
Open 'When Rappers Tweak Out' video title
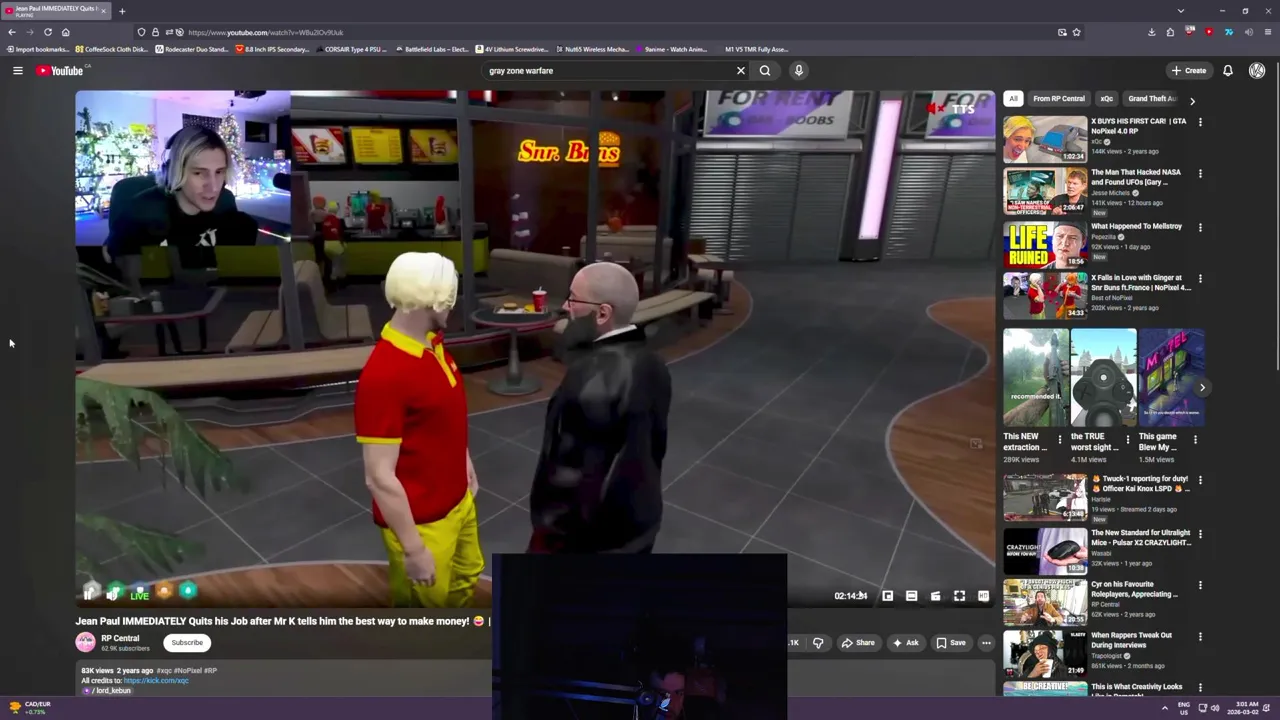point(1131,640)
